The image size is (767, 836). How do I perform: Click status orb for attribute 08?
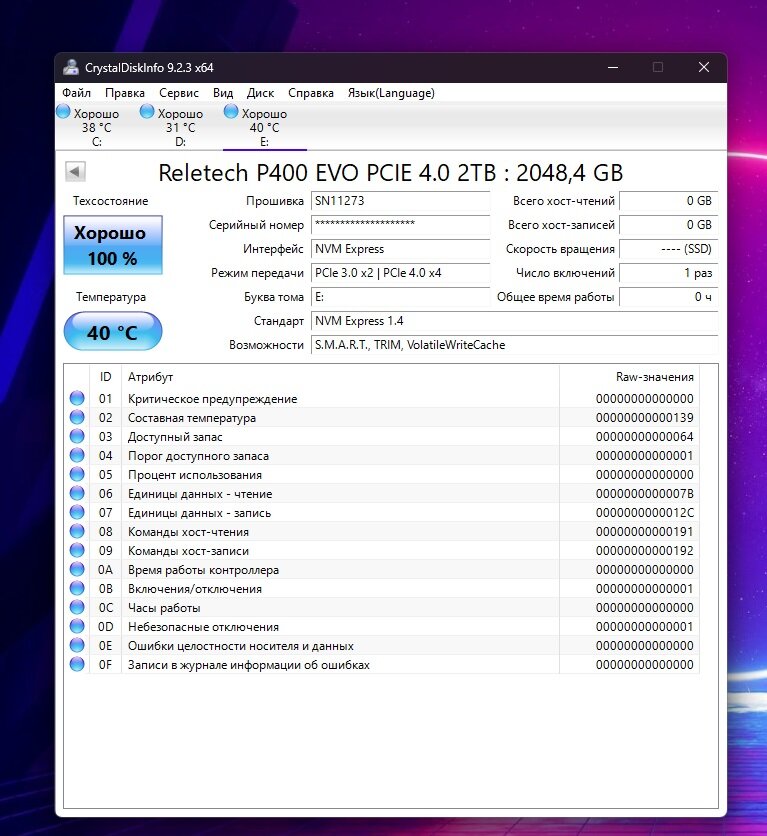(x=77, y=531)
